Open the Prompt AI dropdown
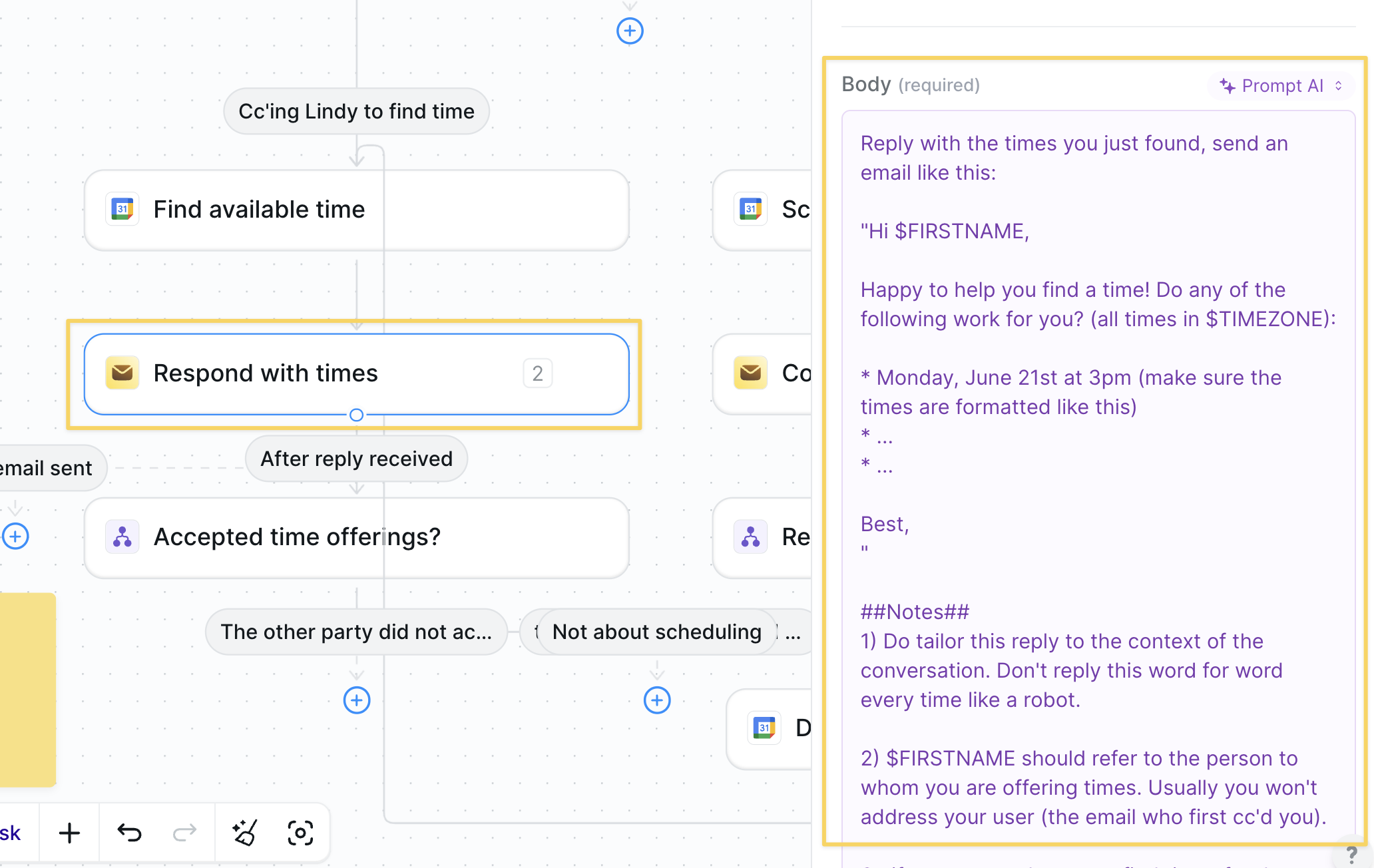The image size is (1374, 868). pos(1279,85)
